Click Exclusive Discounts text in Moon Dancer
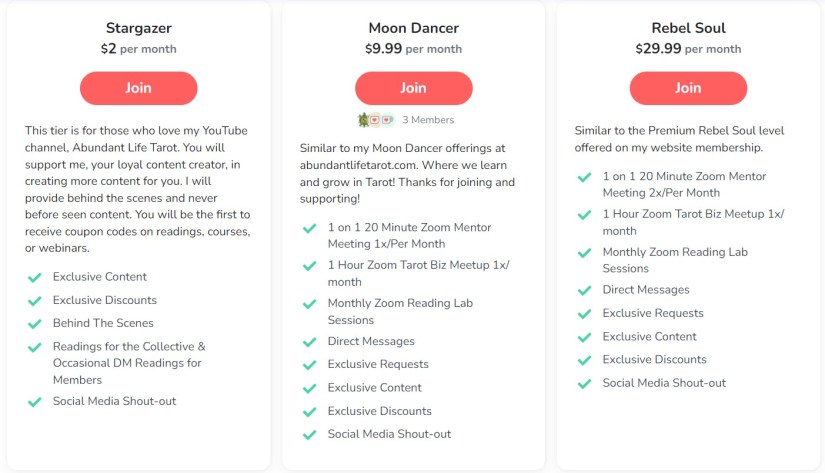Screen dimensions: 825x473 (x=379, y=411)
